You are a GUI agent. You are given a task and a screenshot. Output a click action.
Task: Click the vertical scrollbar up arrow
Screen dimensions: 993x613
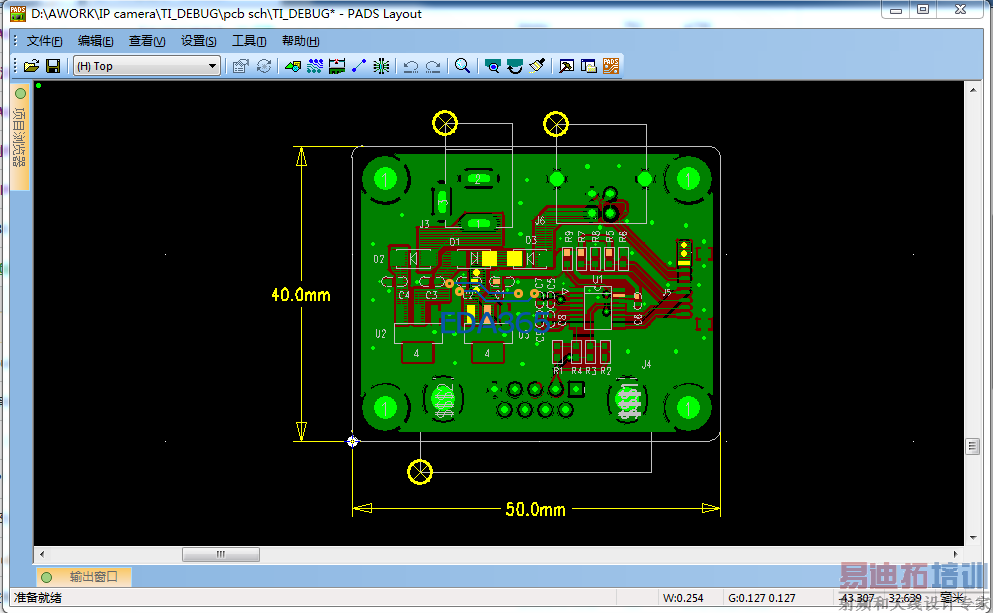[973, 90]
